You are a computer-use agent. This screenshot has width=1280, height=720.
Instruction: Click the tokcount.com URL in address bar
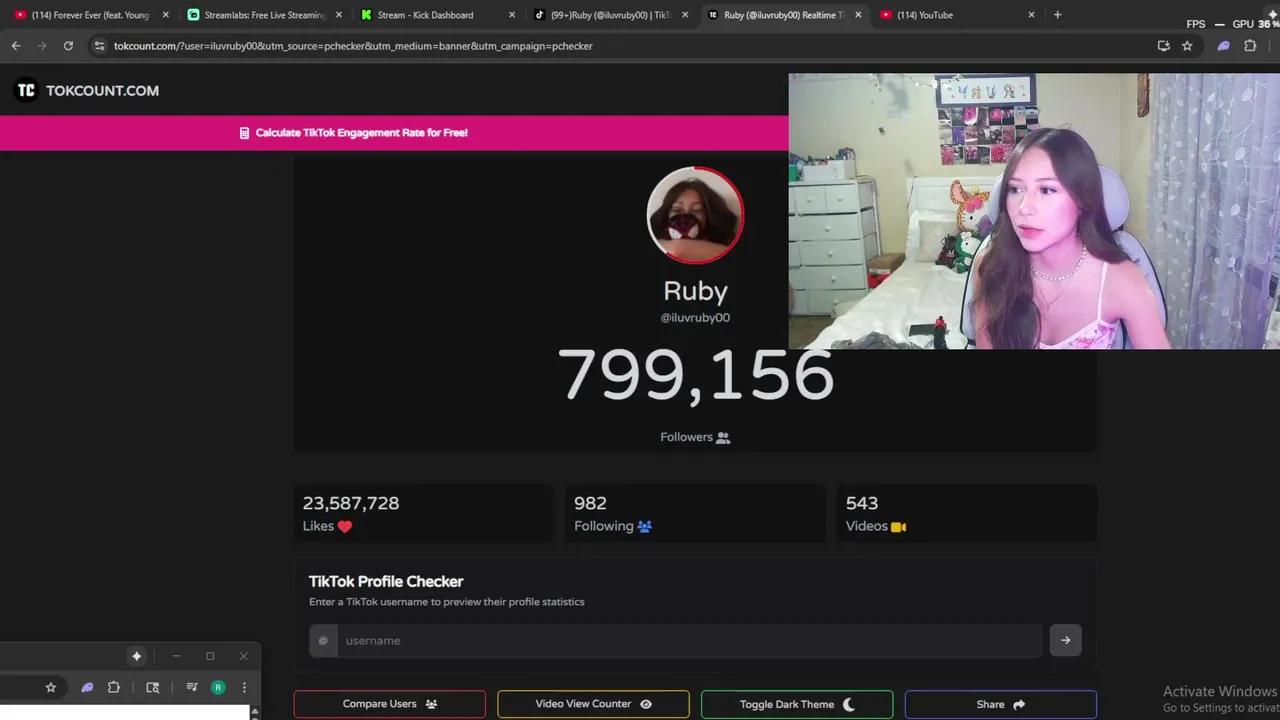353,46
